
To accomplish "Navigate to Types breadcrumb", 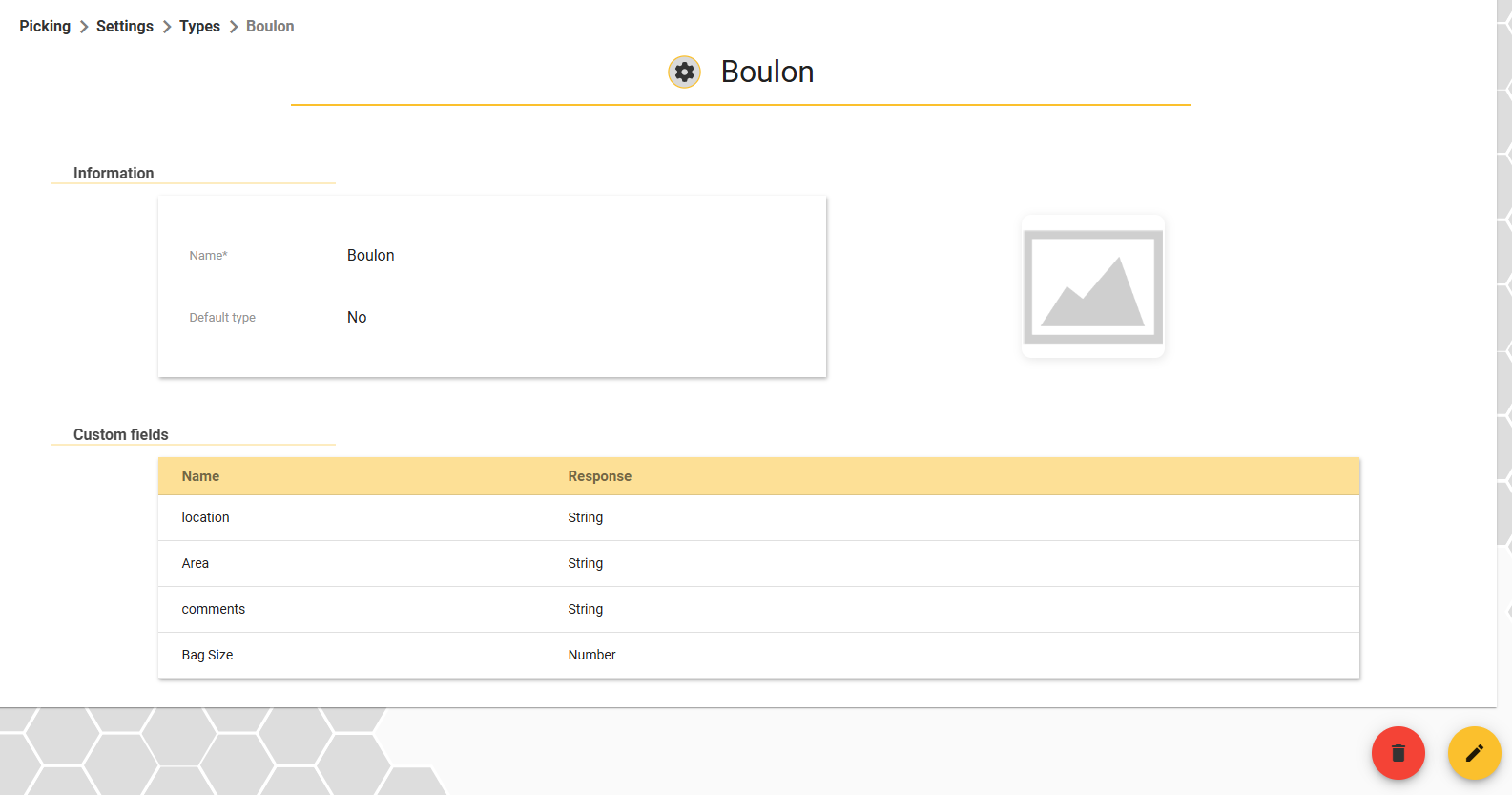I will pyautogui.click(x=199, y=26).
